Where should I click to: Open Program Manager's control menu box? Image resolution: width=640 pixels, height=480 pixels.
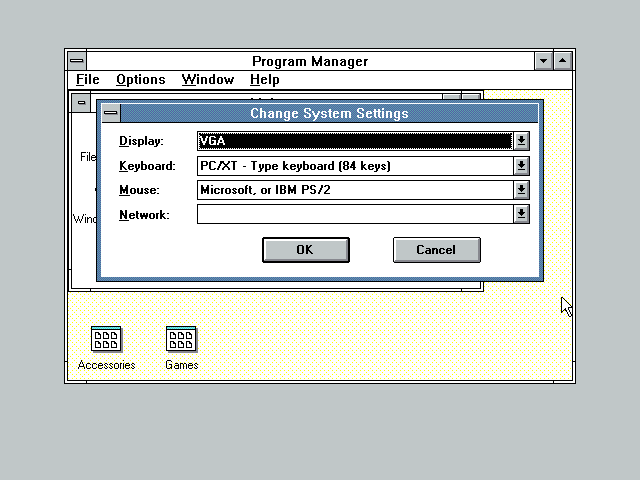[76, 61]
